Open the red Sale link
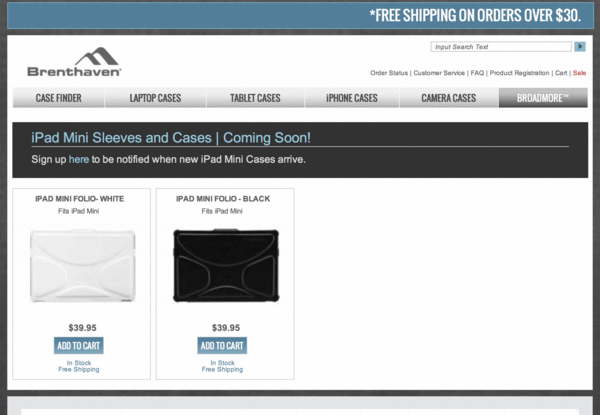This screenshot has height=415, width=600. (579, 73)
